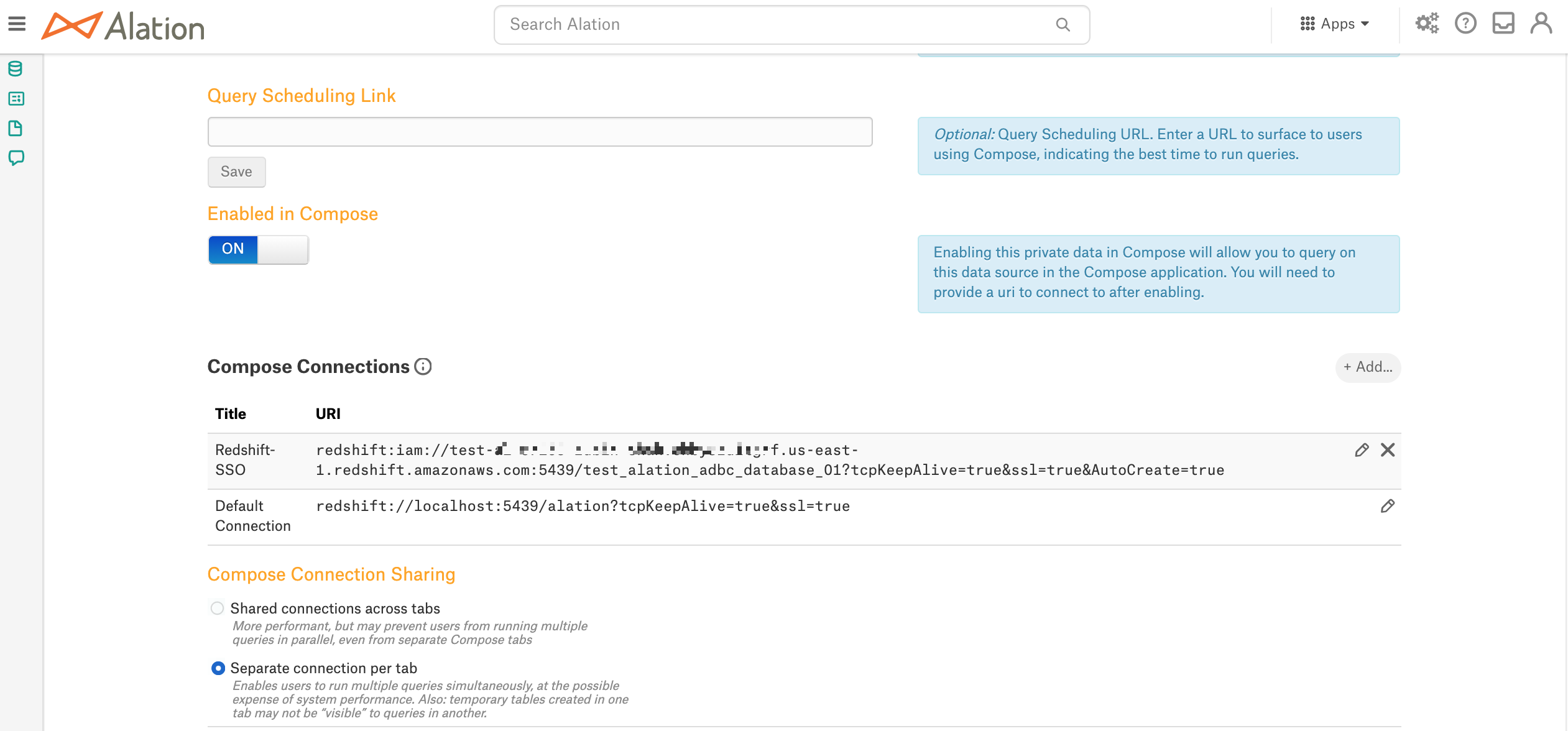
Task: Open data sources sidebar database icon
Action: tap(16, 68)
